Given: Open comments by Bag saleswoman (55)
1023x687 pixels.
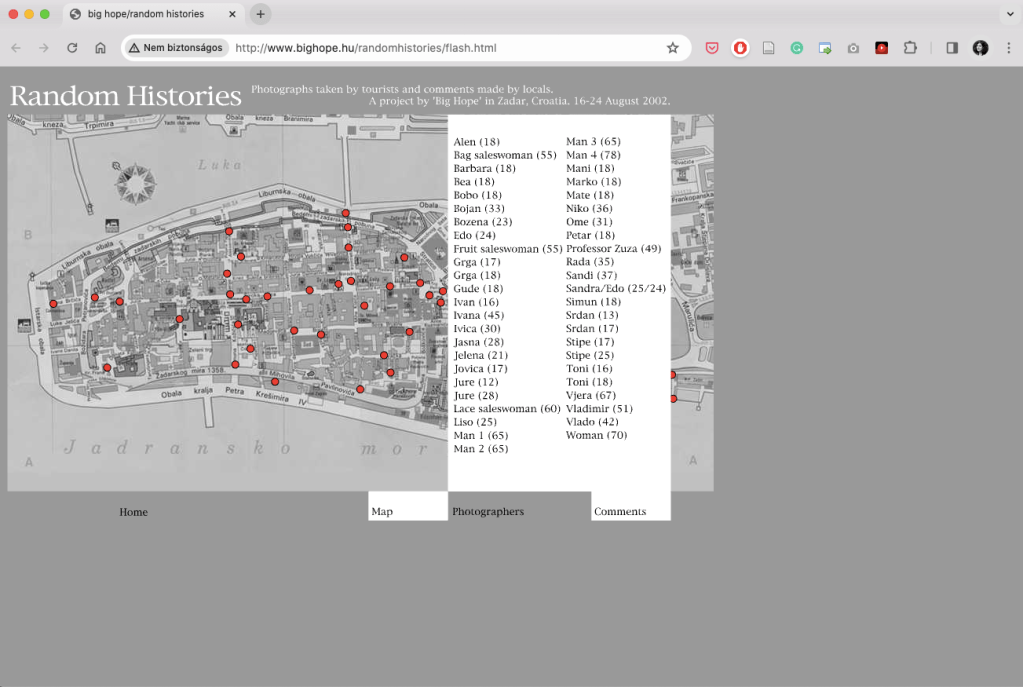Looking at the screenshot, I should pos(505,155).
